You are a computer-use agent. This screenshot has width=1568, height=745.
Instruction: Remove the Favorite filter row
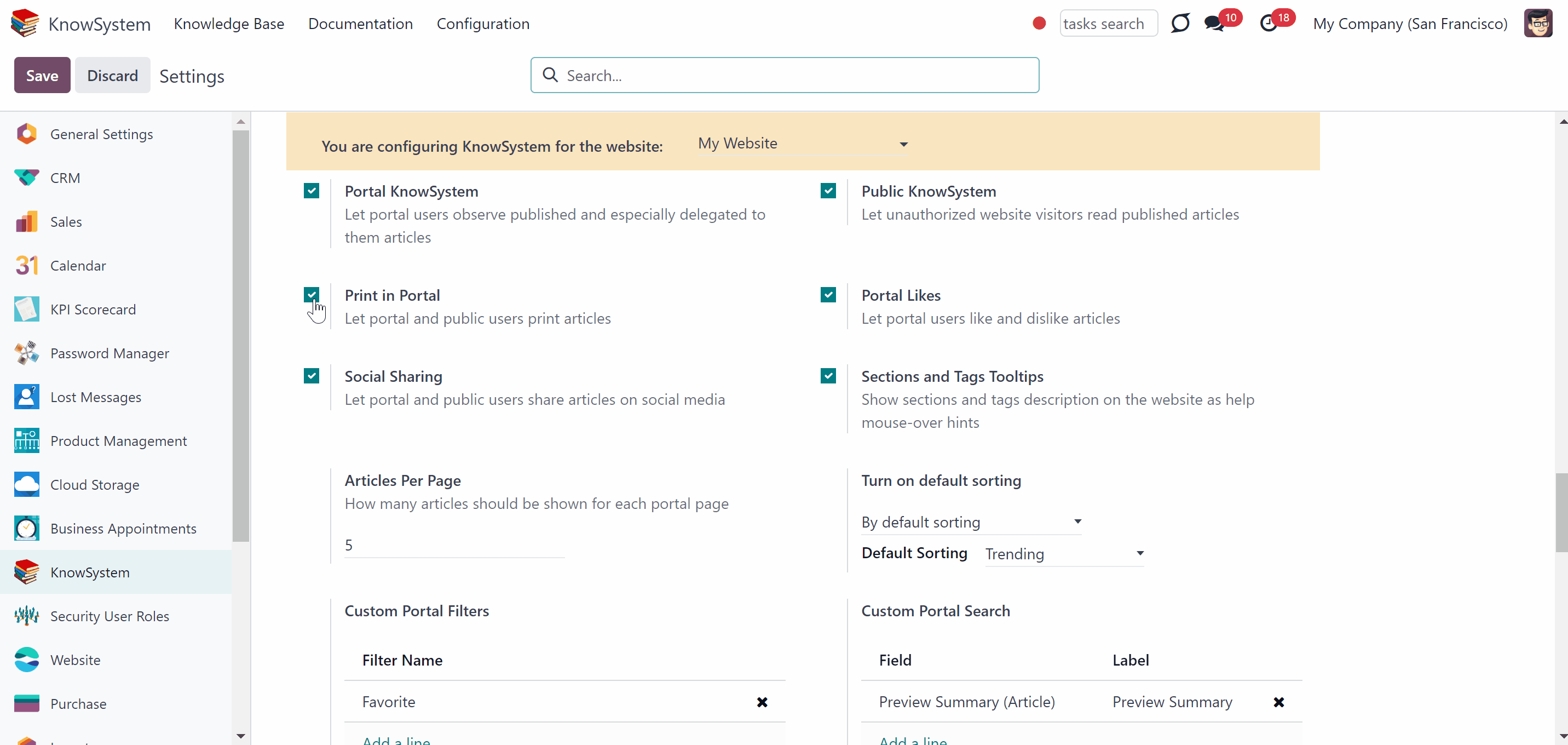[762, 702]
